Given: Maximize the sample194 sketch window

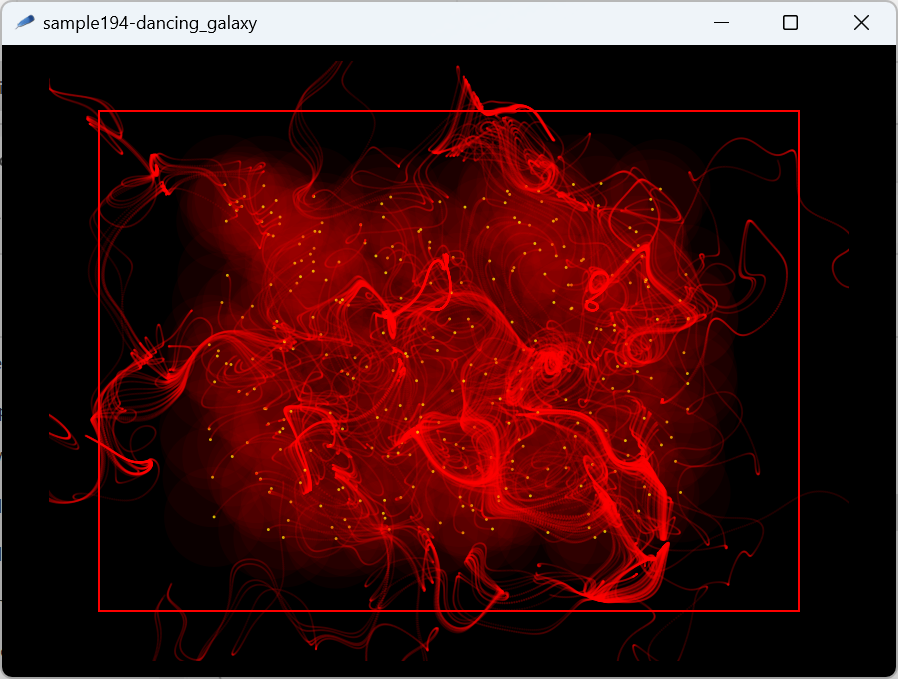Looking at the screenshot, I should 789,21.
